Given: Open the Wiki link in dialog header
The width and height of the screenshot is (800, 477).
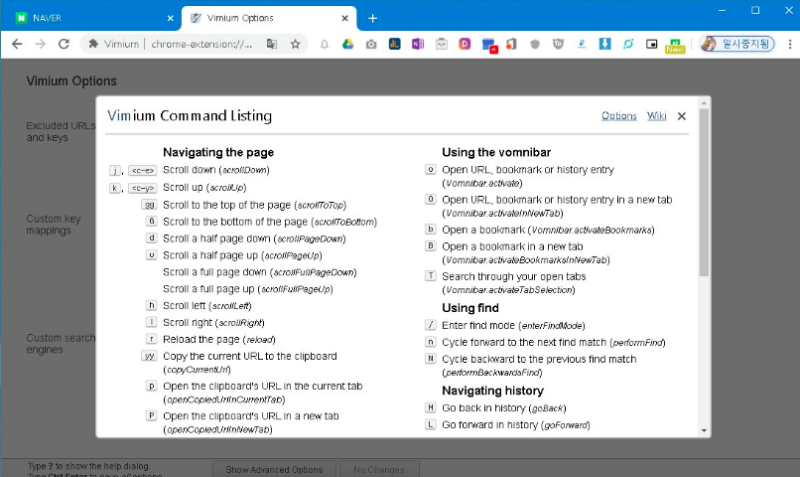Looking at the screenshot, I should 657,116.
